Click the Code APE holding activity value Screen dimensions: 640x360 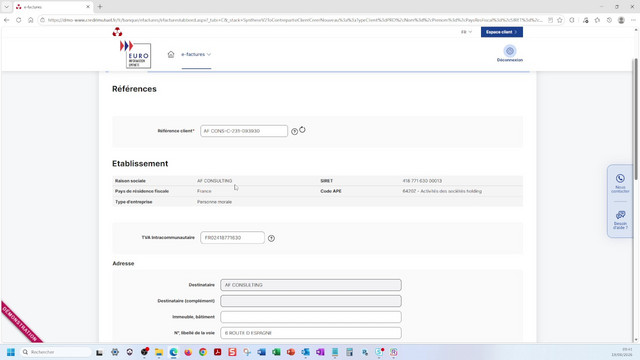442,191
